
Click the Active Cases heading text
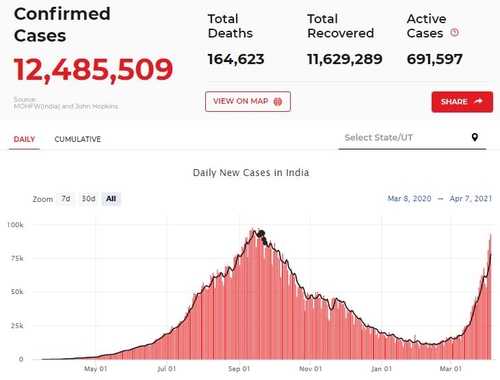[426, 26]
